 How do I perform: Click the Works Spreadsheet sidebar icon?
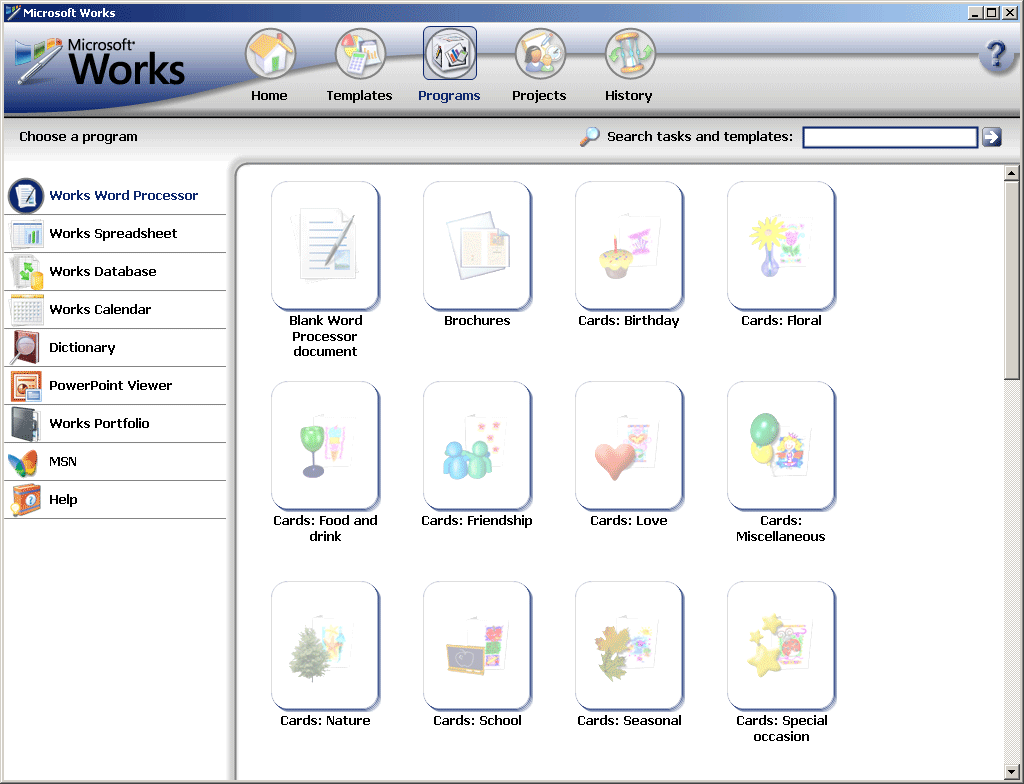[26, 234]
